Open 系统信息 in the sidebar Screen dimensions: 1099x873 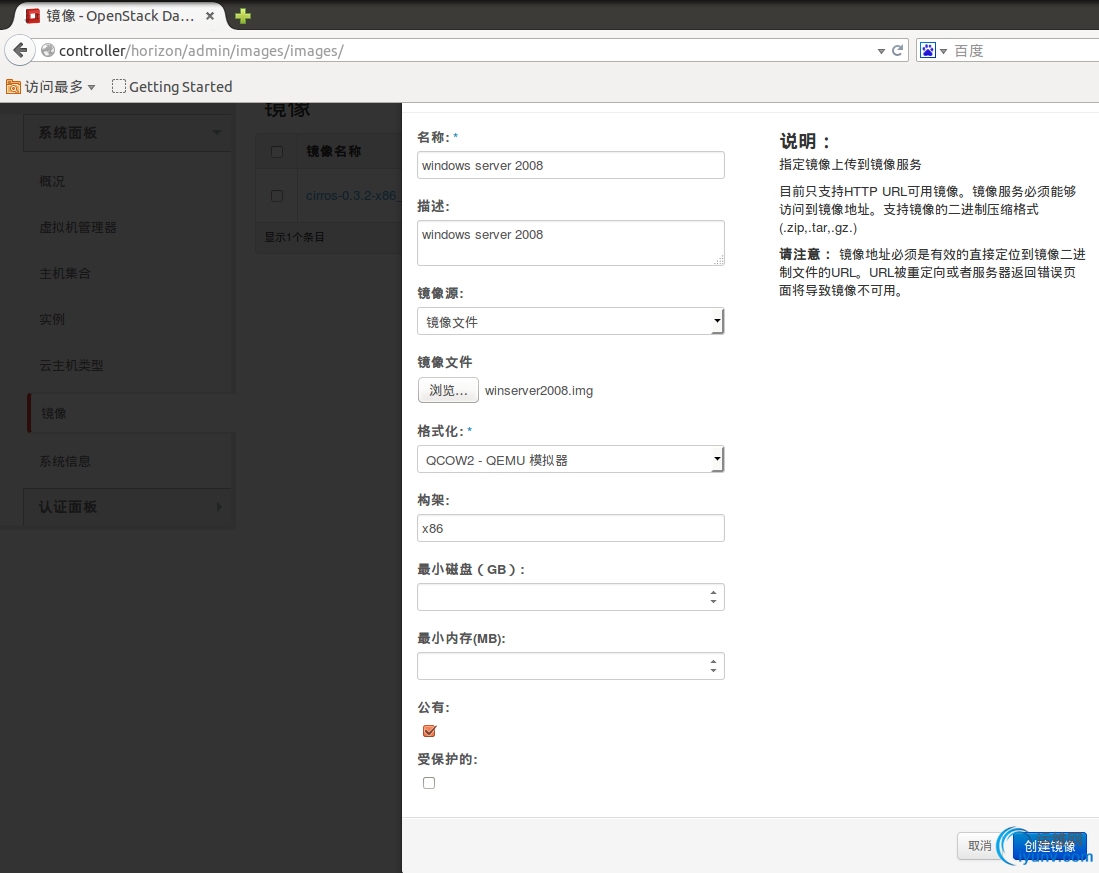click(x=65, y=461)
